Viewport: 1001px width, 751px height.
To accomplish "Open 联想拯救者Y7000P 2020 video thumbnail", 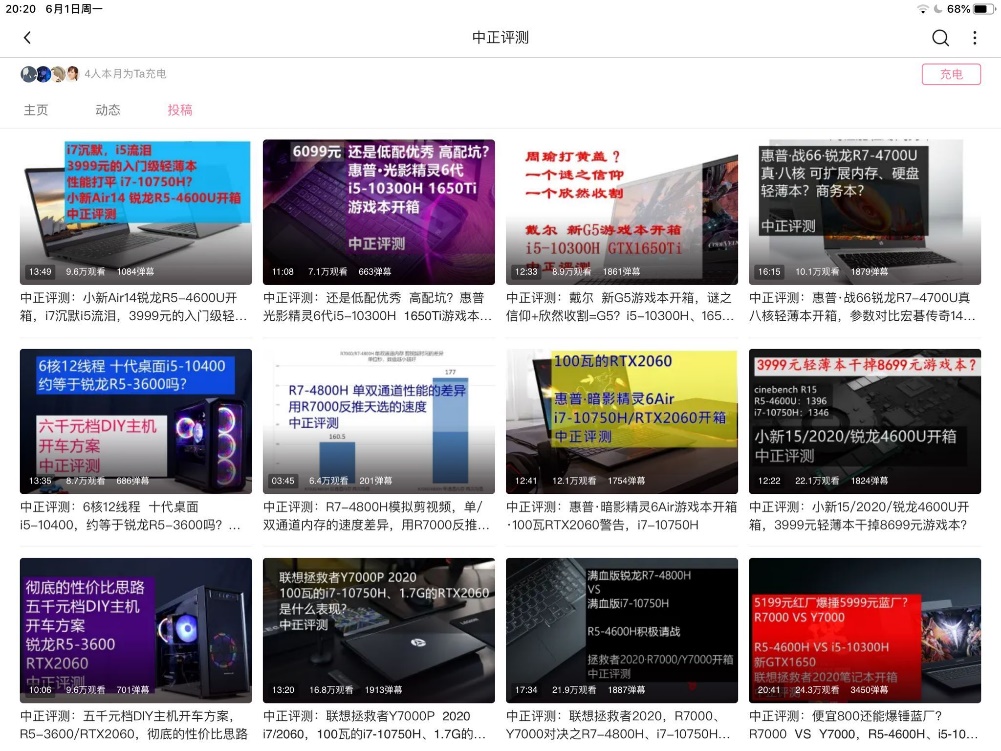I will (379, 630).
